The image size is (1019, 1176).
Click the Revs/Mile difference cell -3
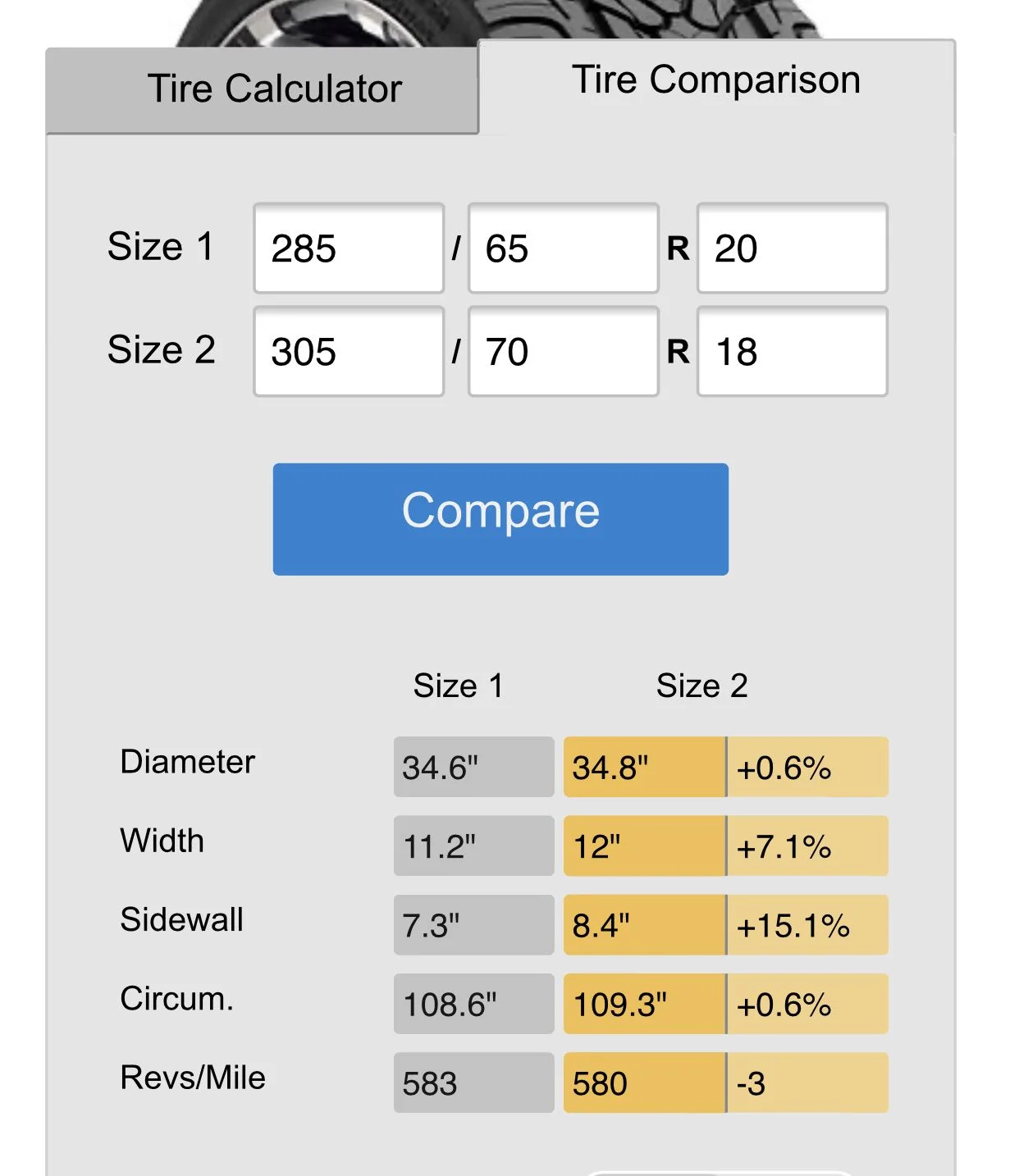pyautogui.click(x=807, y=1083)
